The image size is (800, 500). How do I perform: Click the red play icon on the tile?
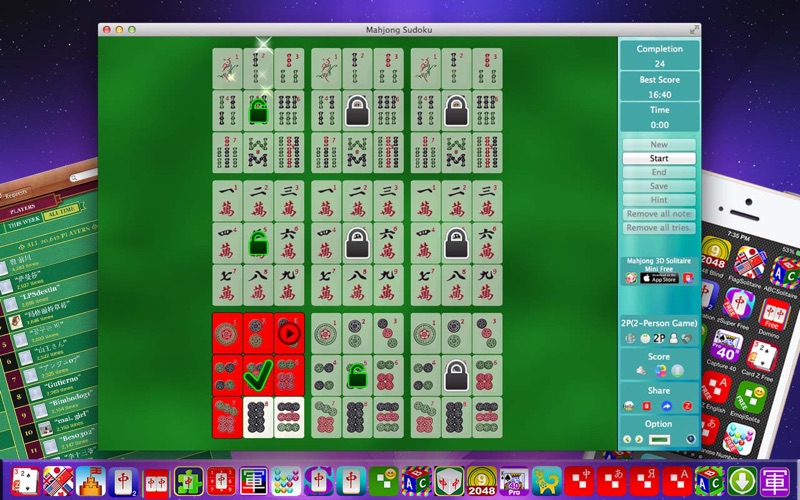pos(289,333)
